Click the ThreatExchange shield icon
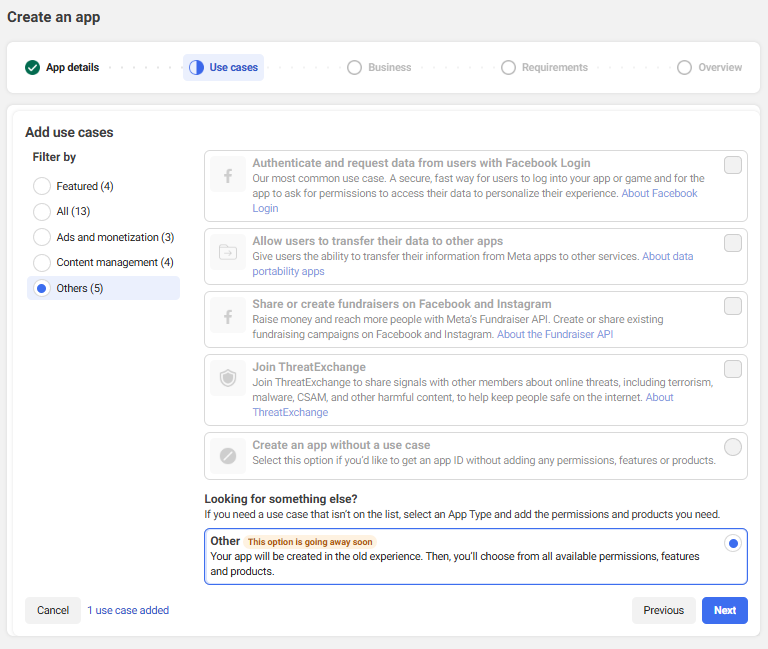This screenshot has height=649, width=768. (x=228, y=379)
